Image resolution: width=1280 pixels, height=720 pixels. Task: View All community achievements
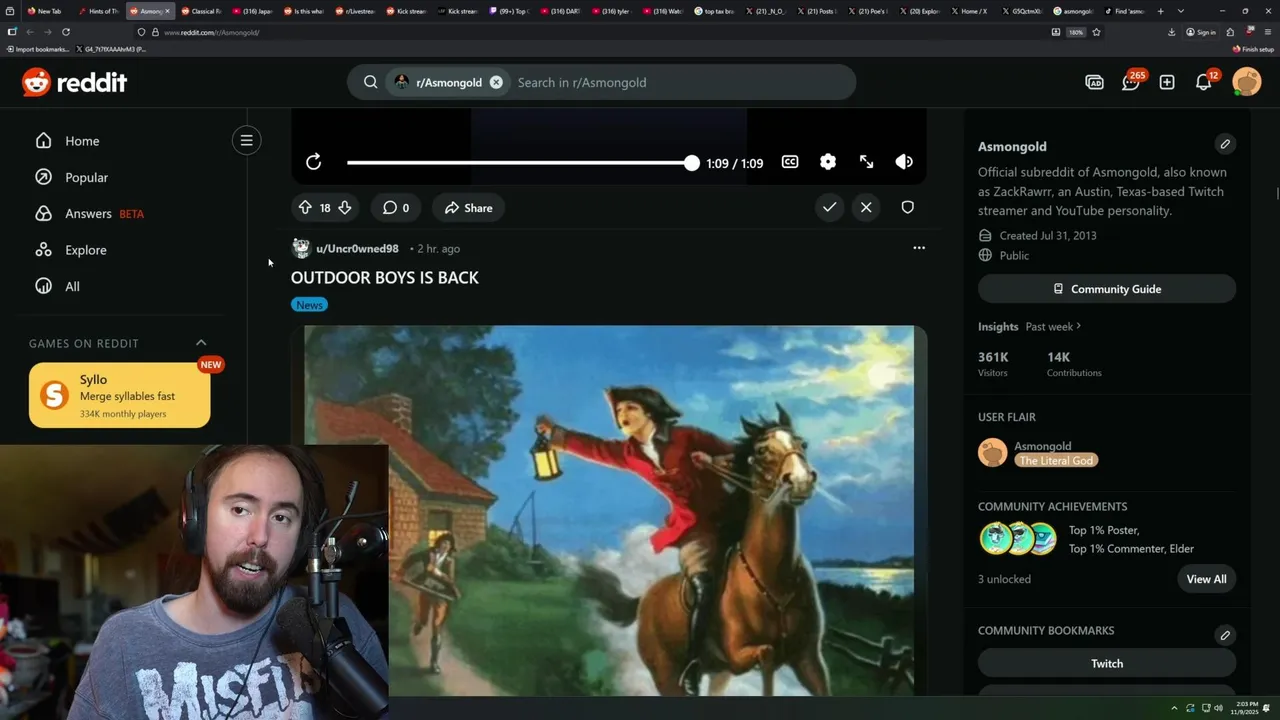click(x=1206, y=579)
